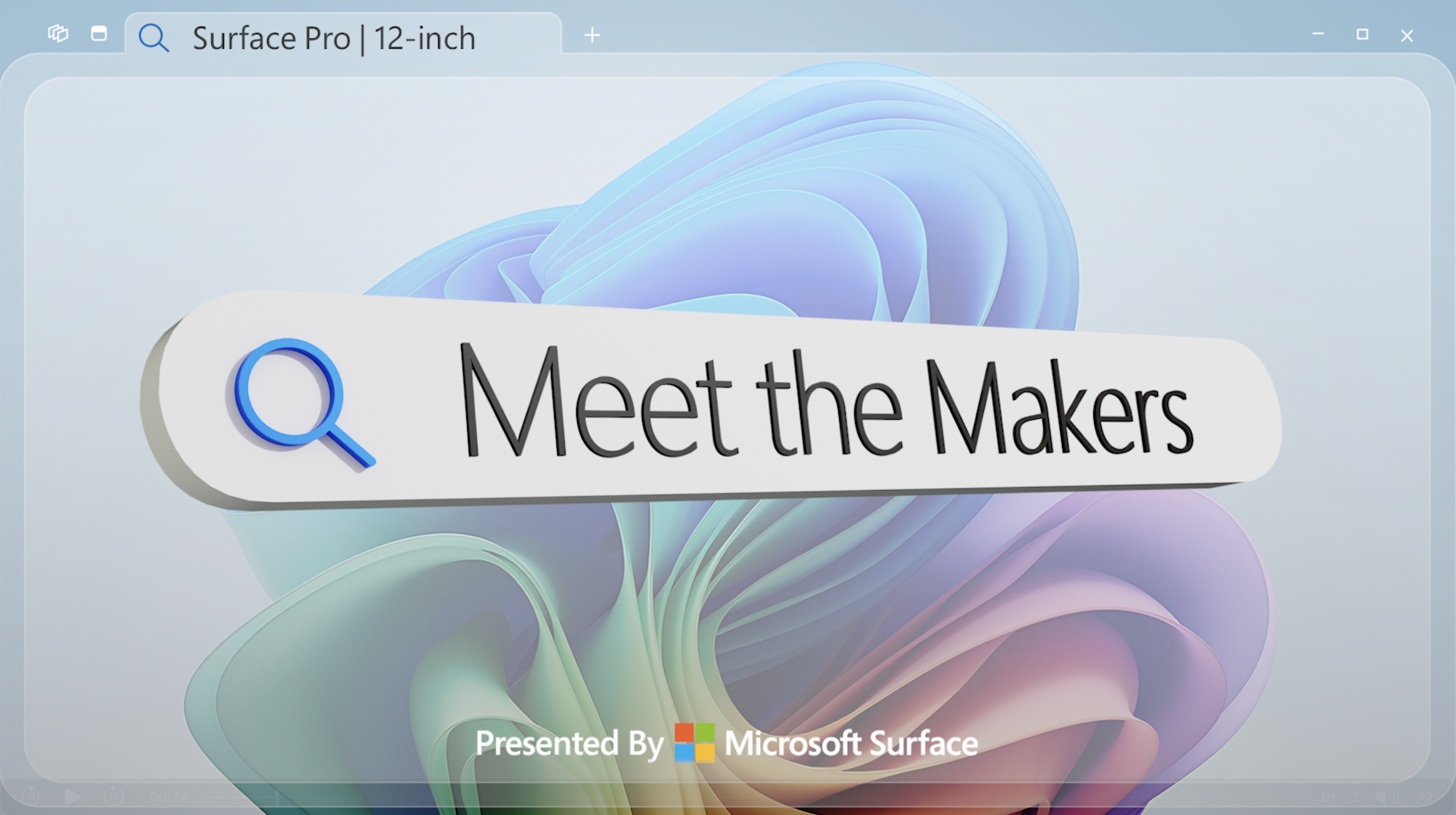
Task: Mute using the volume speaker icon
Action: pyautogui.click(x=1386, y=796)
